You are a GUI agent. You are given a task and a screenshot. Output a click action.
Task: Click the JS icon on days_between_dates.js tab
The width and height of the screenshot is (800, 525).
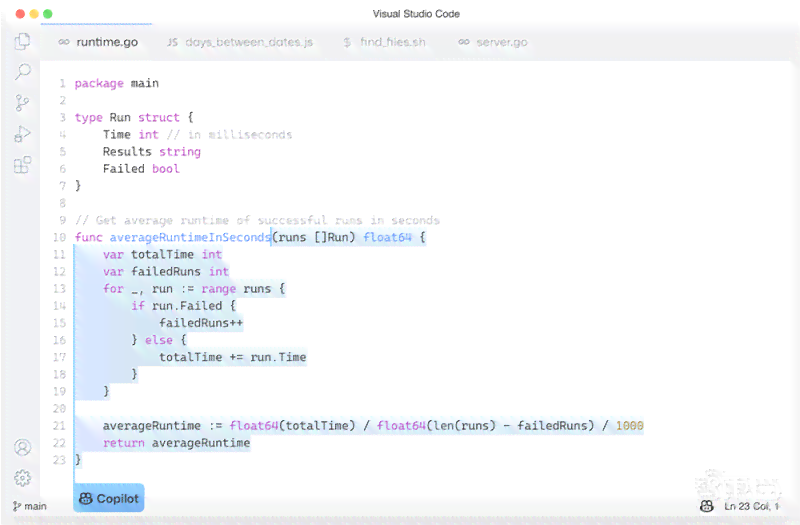click(172, 42)
